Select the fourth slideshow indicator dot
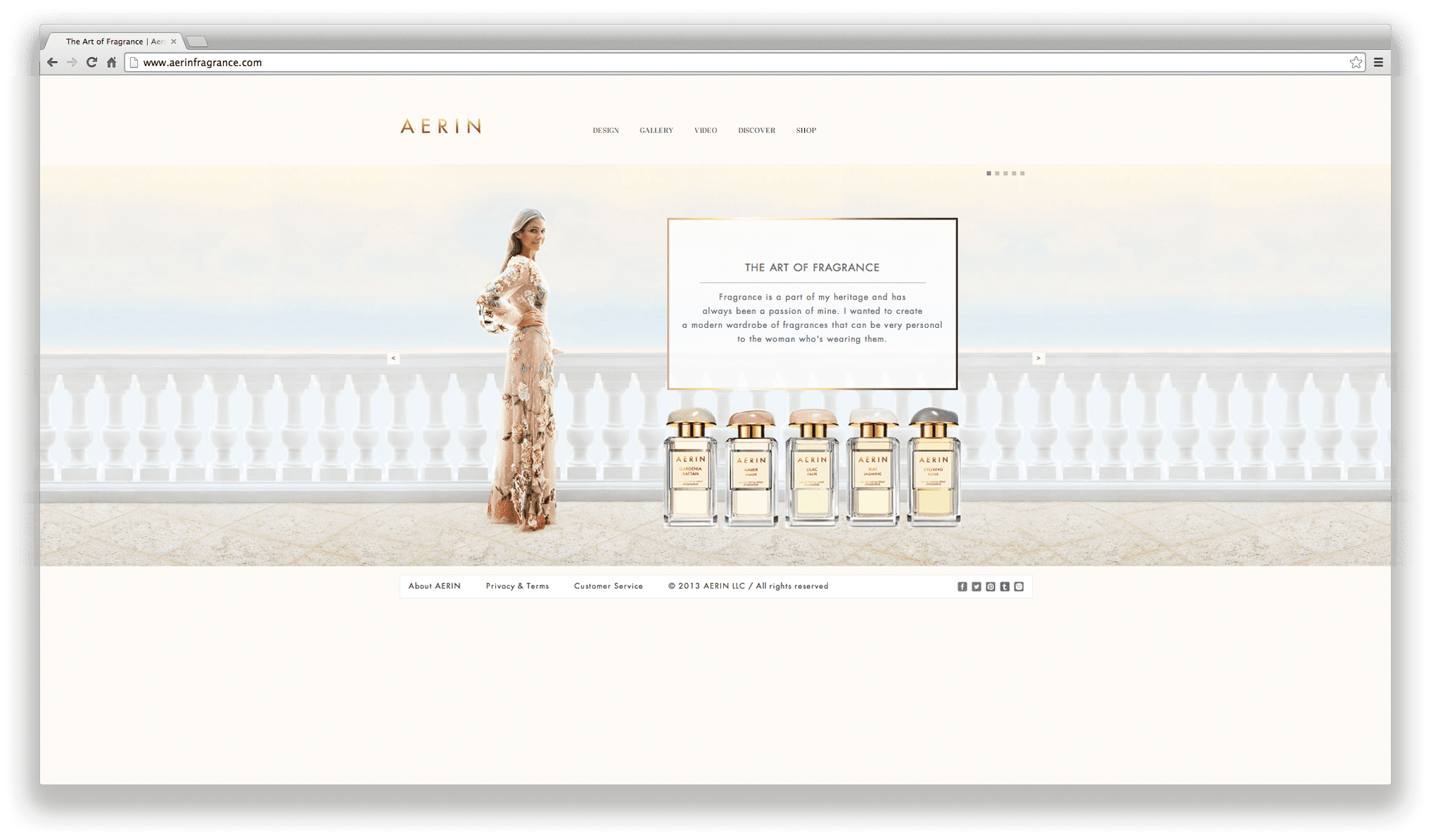Image resolution: width=1431 pixels, height=840 pixels. point(1014,173)
